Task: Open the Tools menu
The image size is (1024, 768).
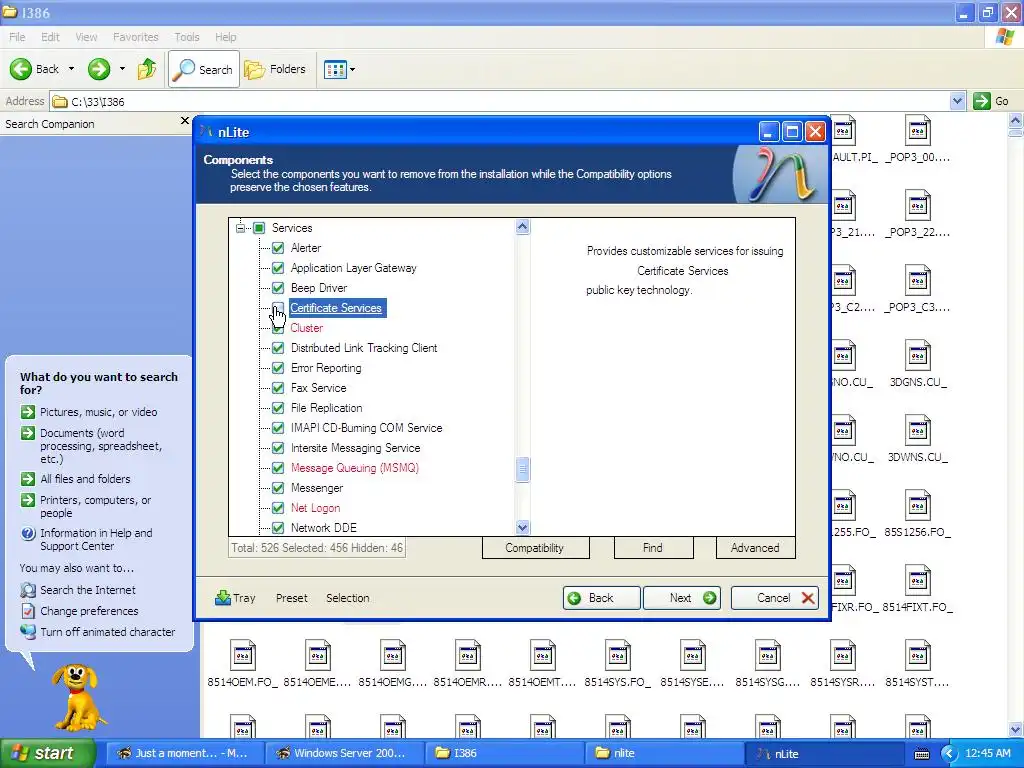Action: [187, 37]
